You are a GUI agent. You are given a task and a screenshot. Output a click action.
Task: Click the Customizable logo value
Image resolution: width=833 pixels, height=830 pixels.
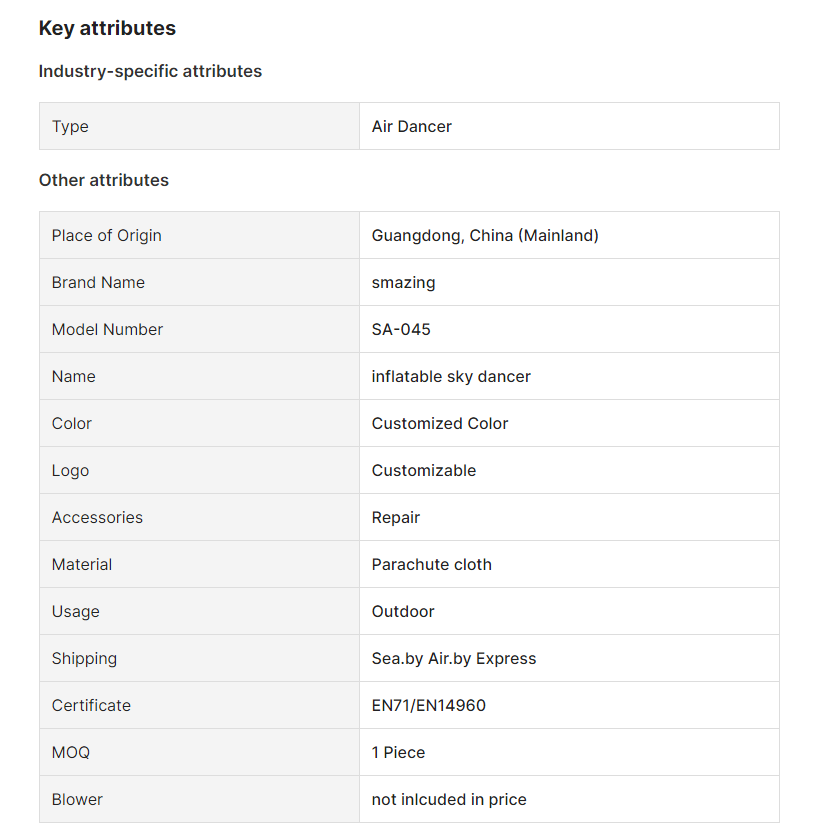(x=424, y=470)
